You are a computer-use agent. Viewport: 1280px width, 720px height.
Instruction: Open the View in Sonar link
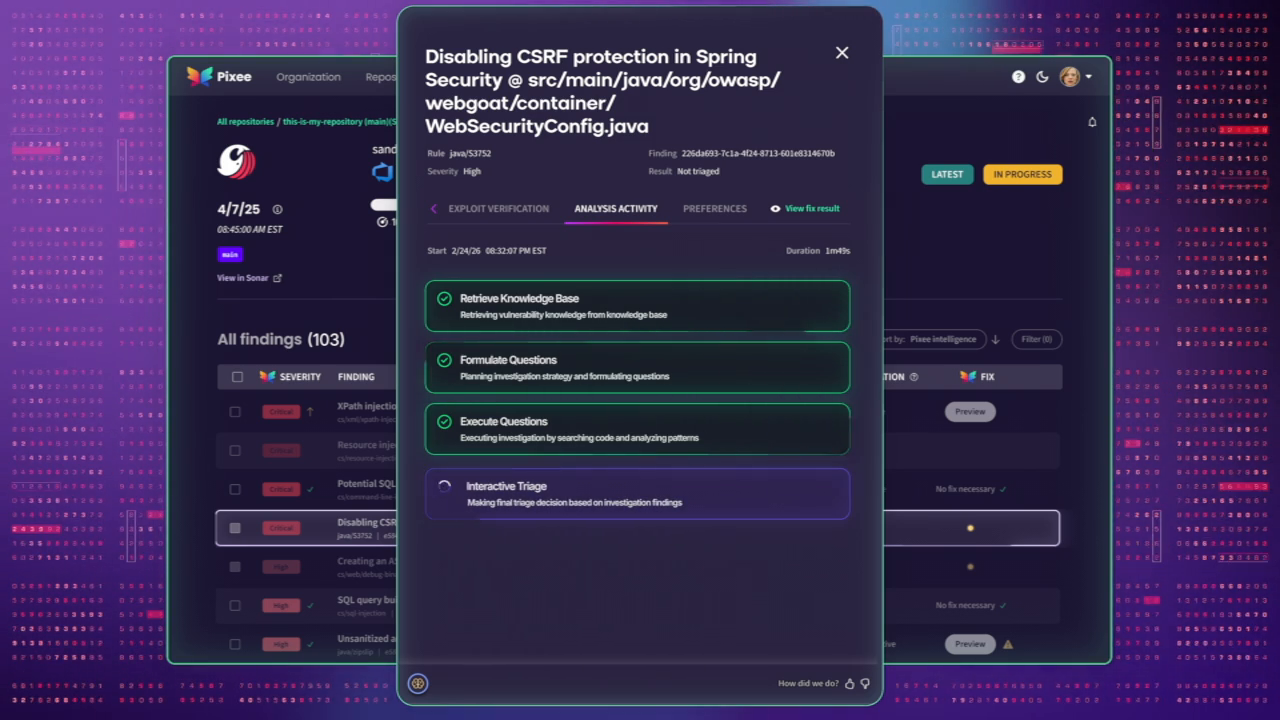click(249, 278)
